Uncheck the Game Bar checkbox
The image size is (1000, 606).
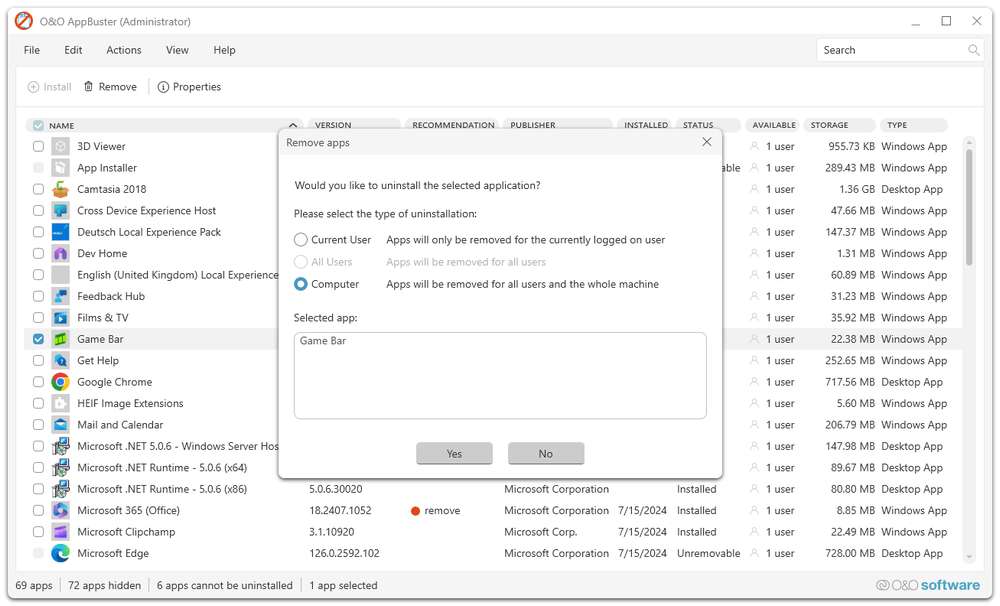[38, 339]
